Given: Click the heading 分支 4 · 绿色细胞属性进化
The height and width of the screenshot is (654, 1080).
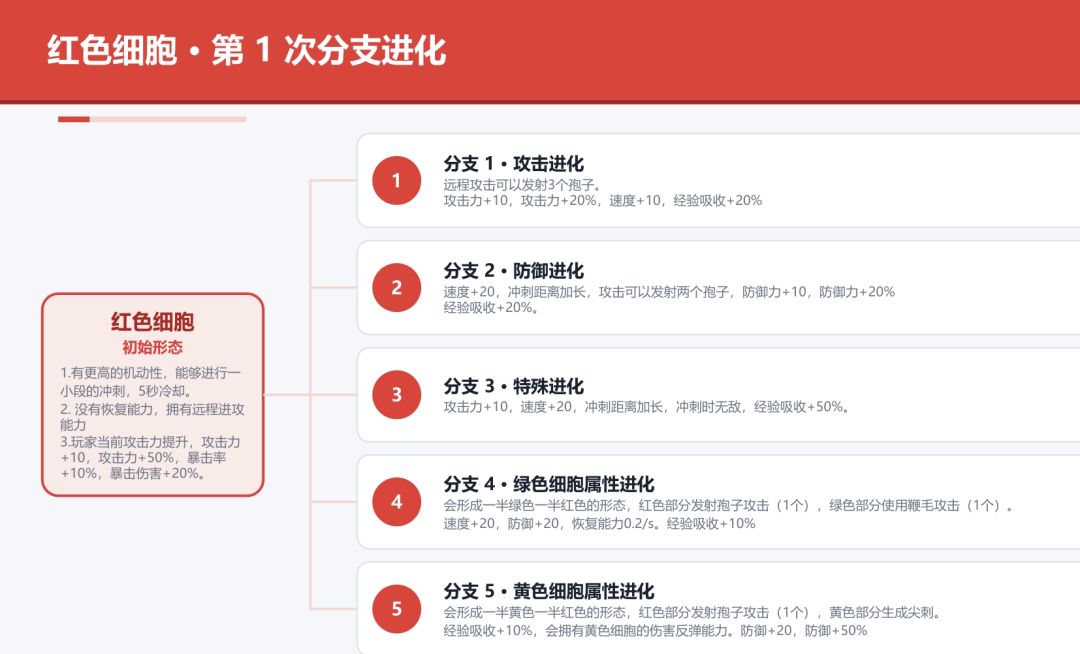Looking at the screenshot, I should [549, 484].
